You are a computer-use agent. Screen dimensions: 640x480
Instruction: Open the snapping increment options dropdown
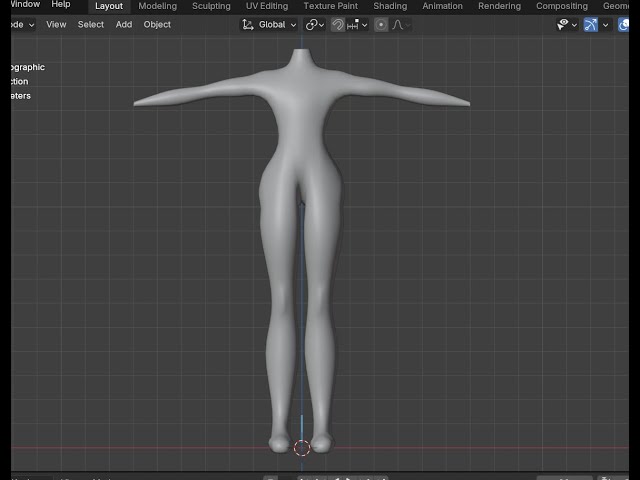click(x=357, y=25)
